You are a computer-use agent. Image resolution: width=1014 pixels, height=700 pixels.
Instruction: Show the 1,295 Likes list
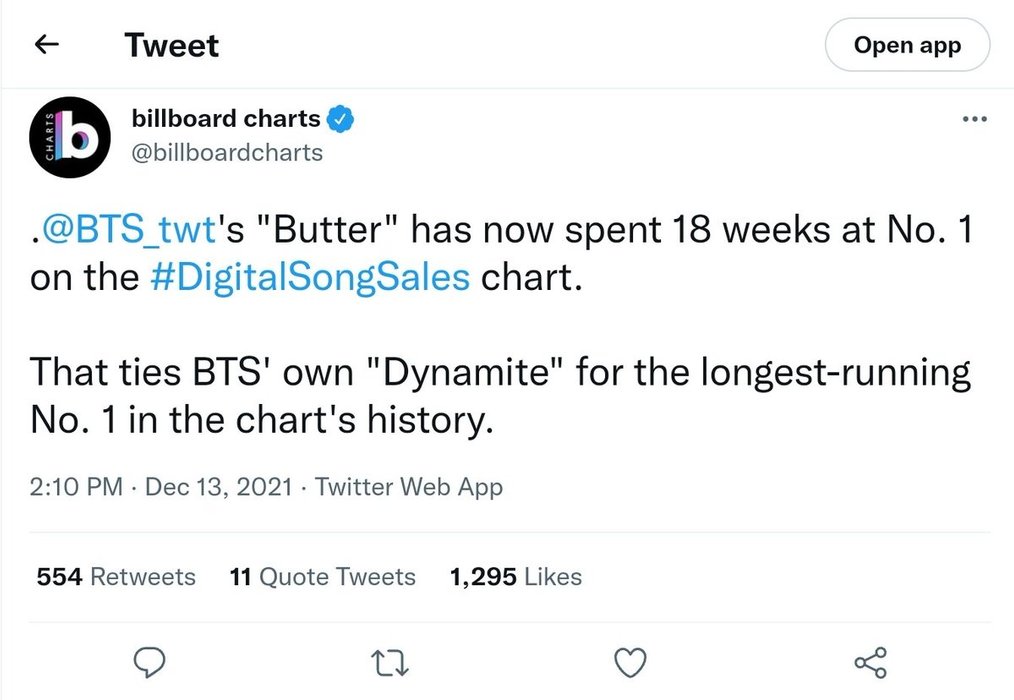(x=516, y=577)
